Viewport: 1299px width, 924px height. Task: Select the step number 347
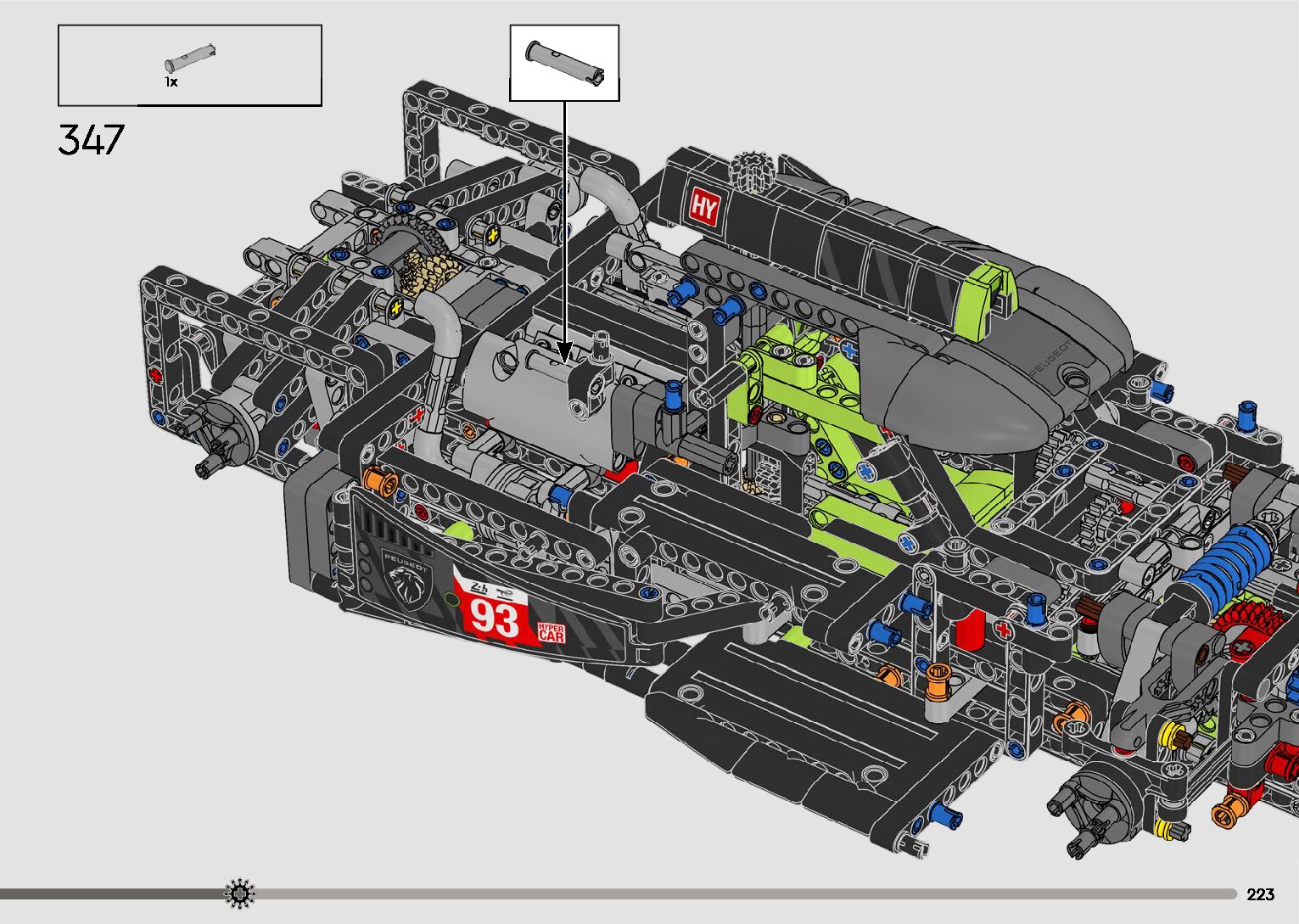pyautogui.click(x=92, y=140)
